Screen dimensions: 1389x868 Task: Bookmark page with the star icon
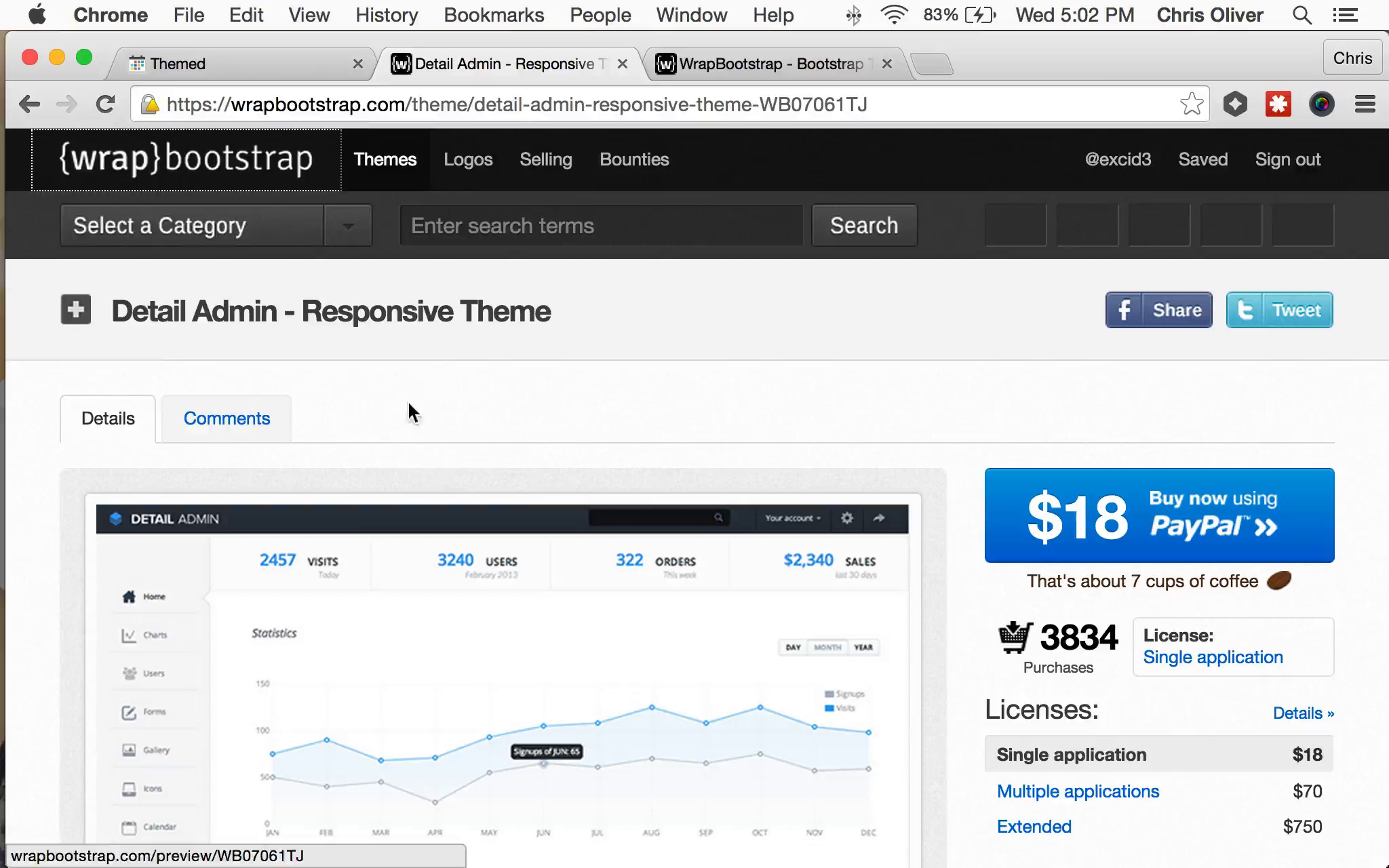coord(1191,104)
